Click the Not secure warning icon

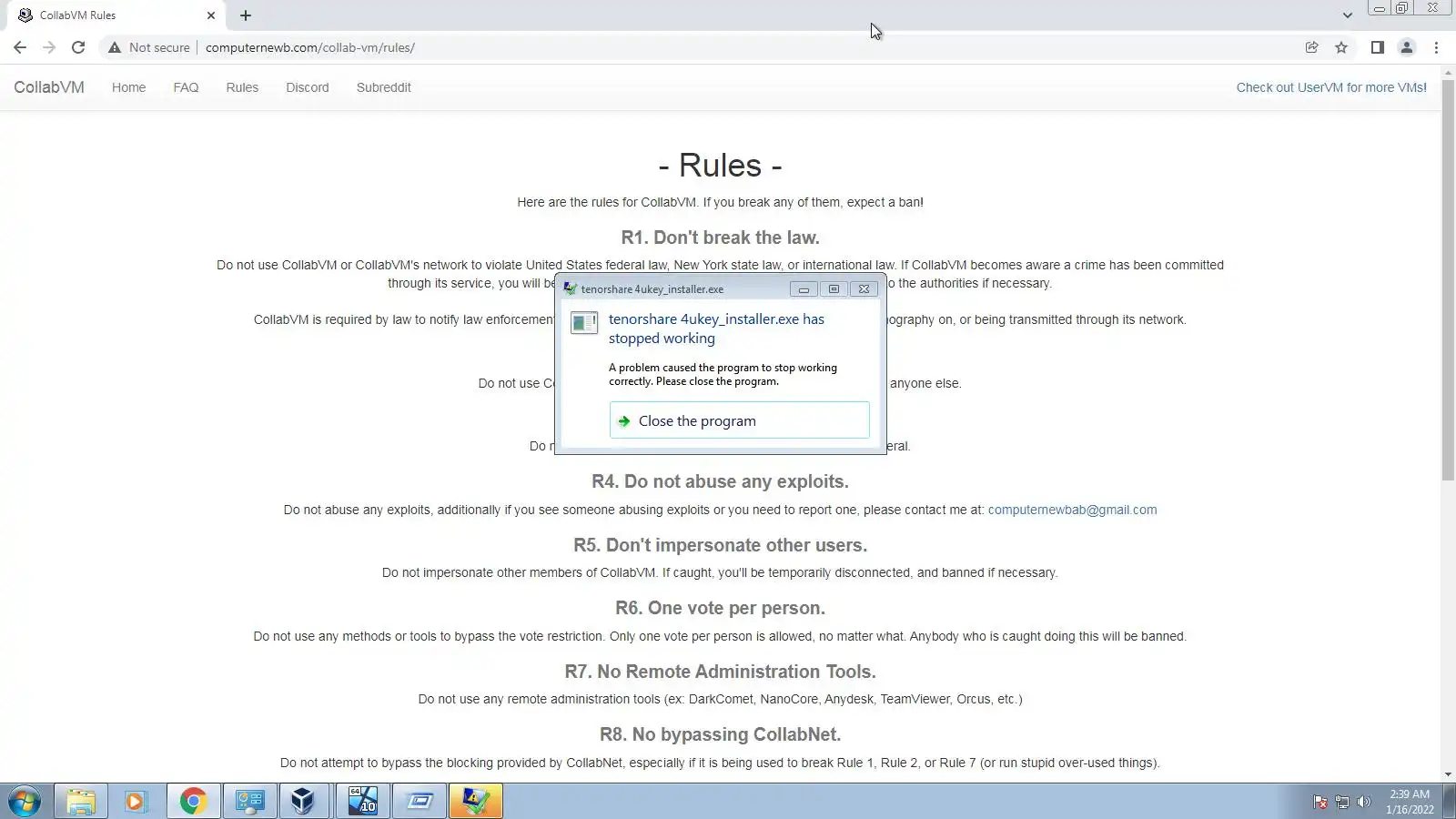click(x=115, y=47)
